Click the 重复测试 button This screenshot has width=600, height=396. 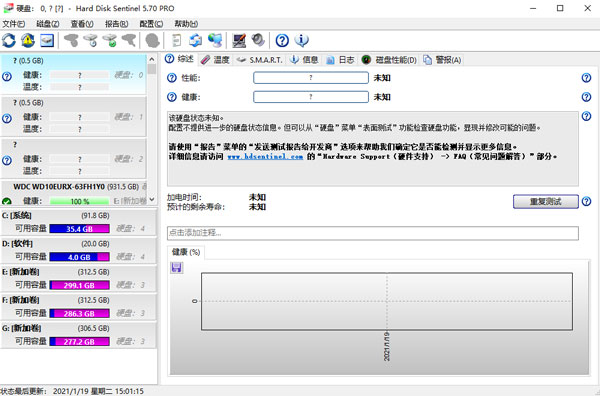pos(546,202)
